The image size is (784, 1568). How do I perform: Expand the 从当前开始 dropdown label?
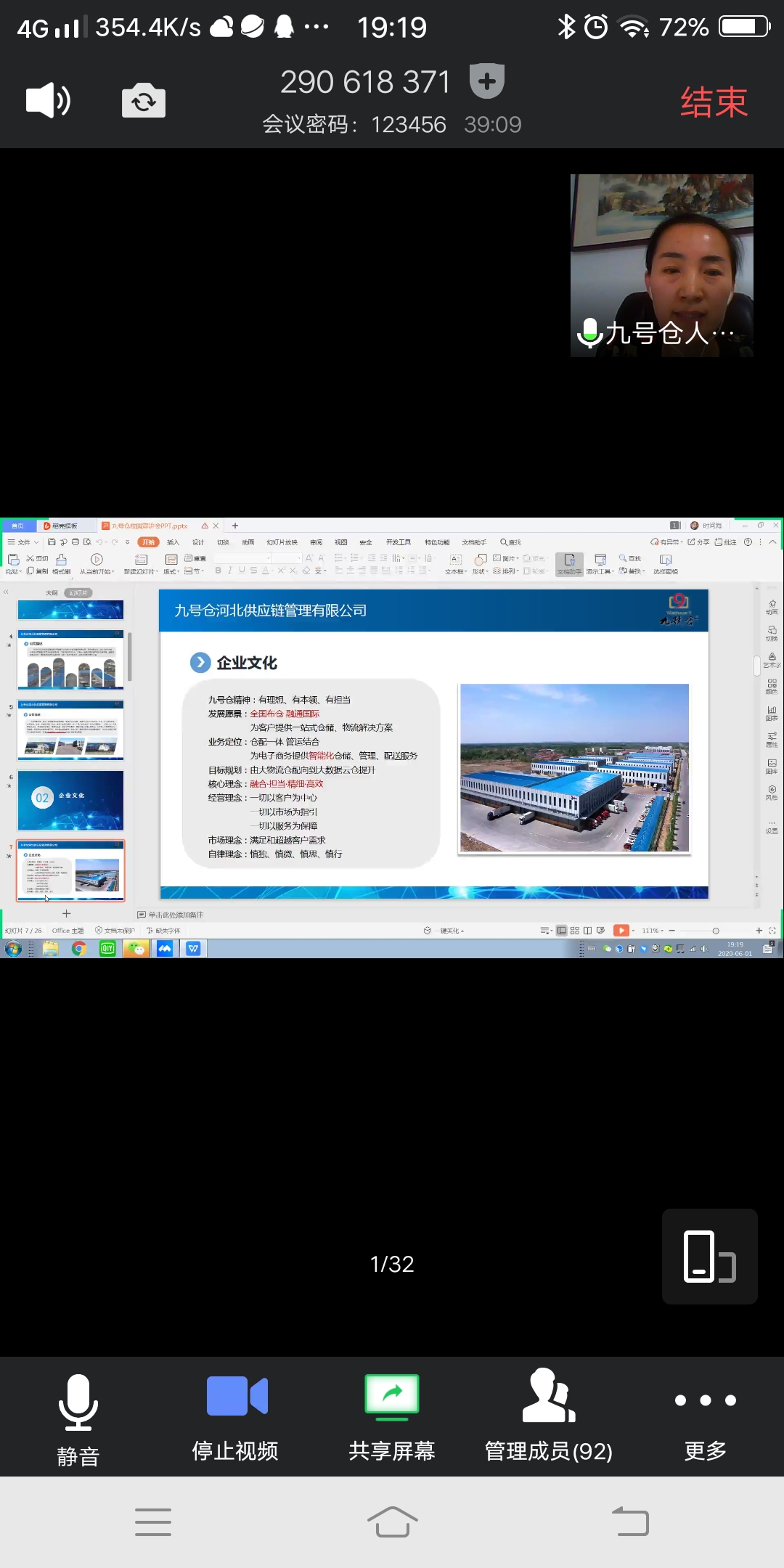pyautogui.click(x=97, y=572)
